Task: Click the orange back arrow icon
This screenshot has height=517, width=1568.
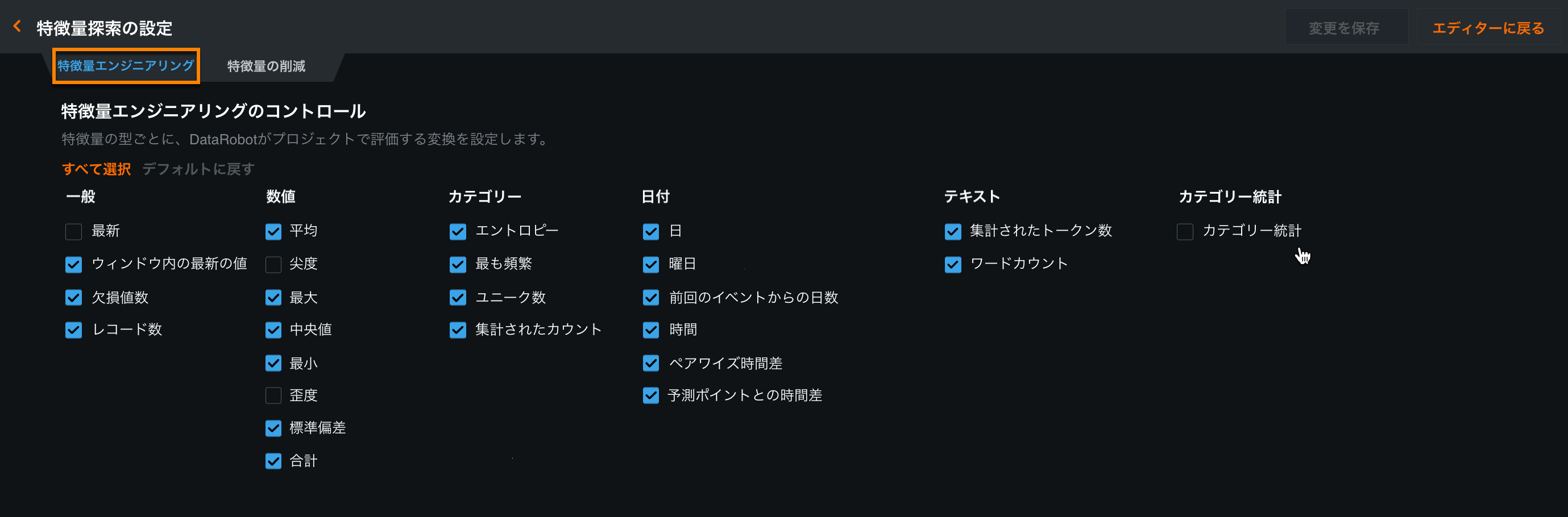Action: [17, 26]
